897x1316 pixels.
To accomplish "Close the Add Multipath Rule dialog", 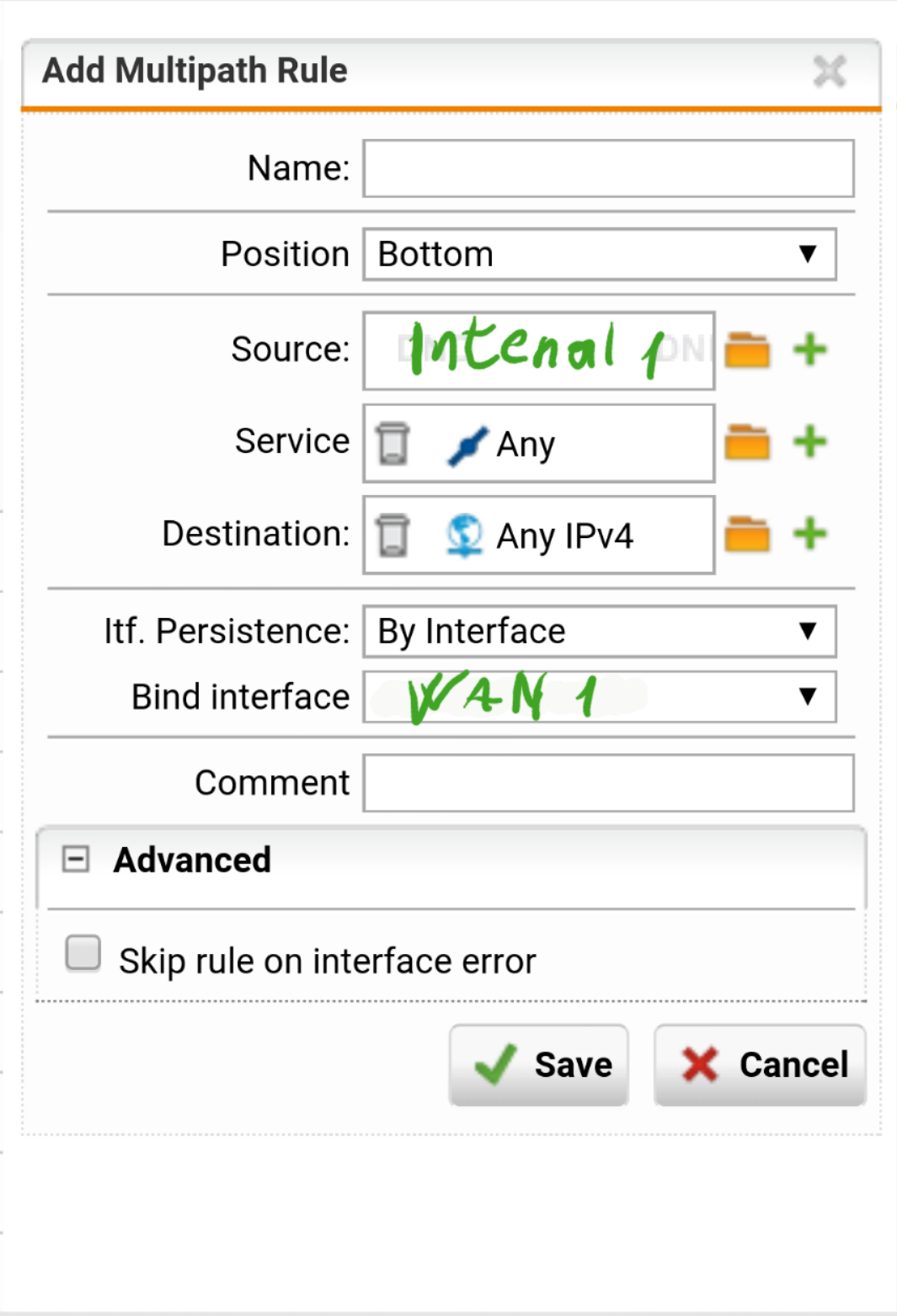I will pyautogui.click(x=830, y=72).
